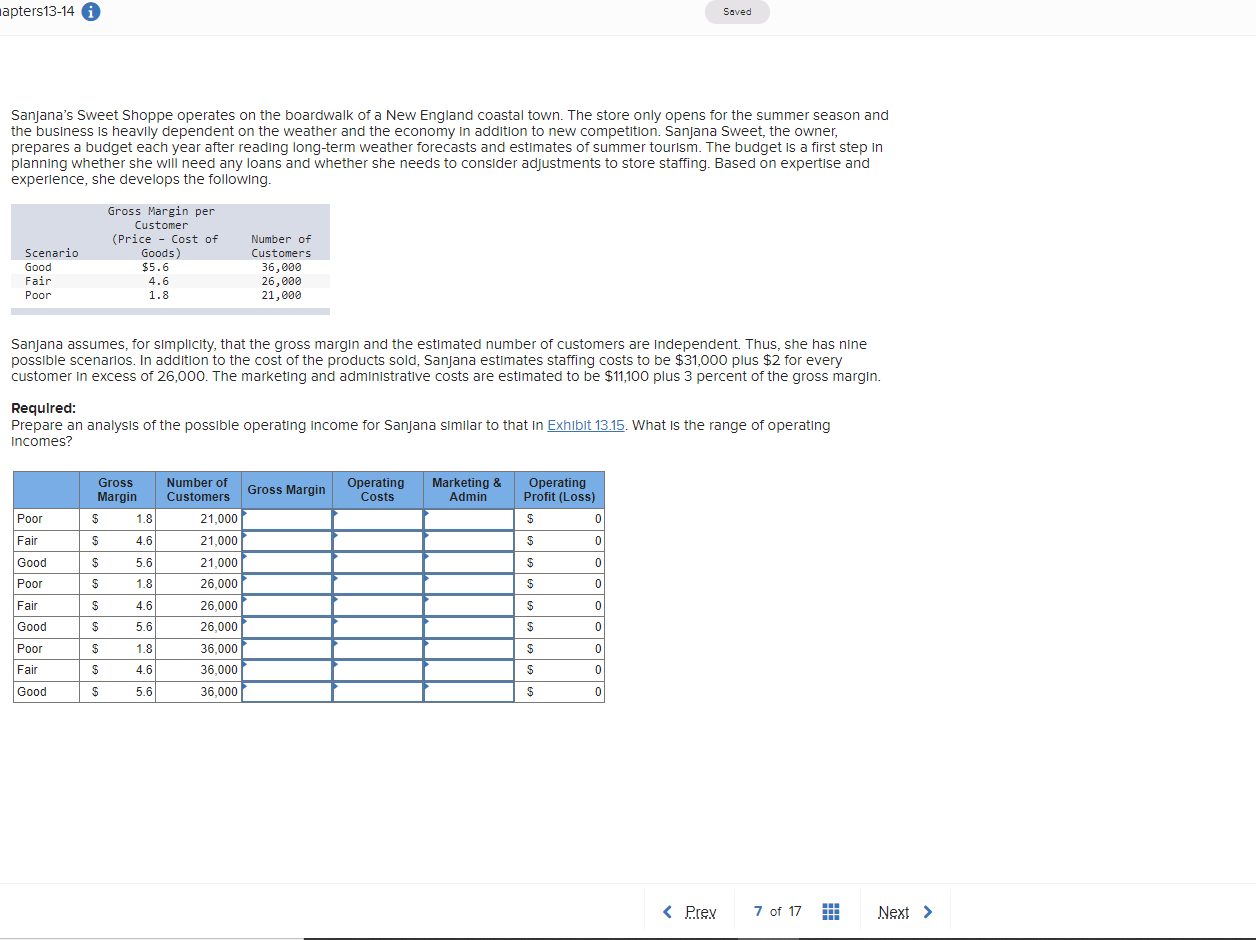Select Operating Costs input for Fair 36,000 row
1256x940 pixels.
tap(377, 670)
